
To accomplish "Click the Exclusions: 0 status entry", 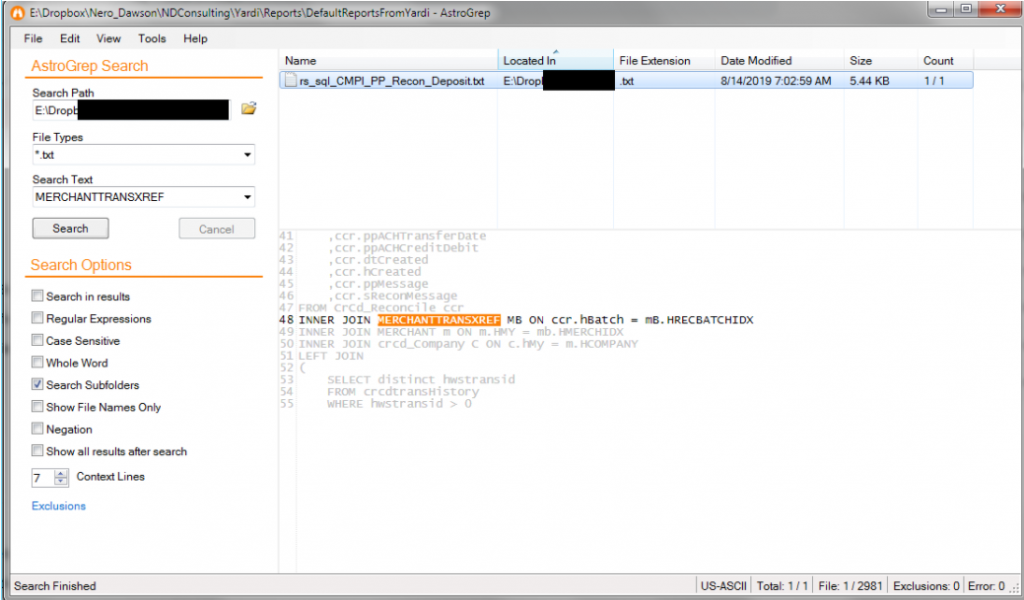I will pos(926,586).
